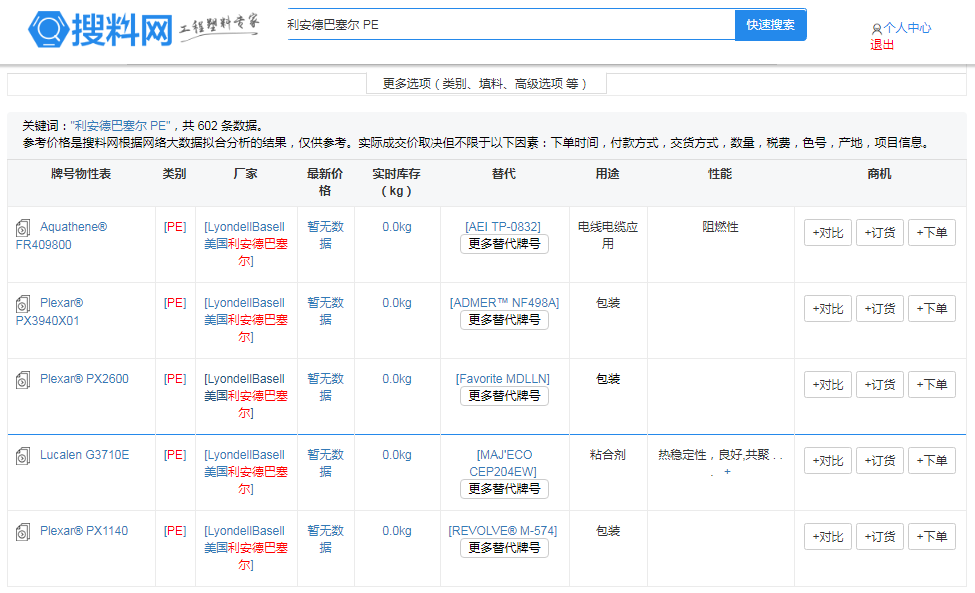Click the 搜料网 logo icon

pos(48,29)
